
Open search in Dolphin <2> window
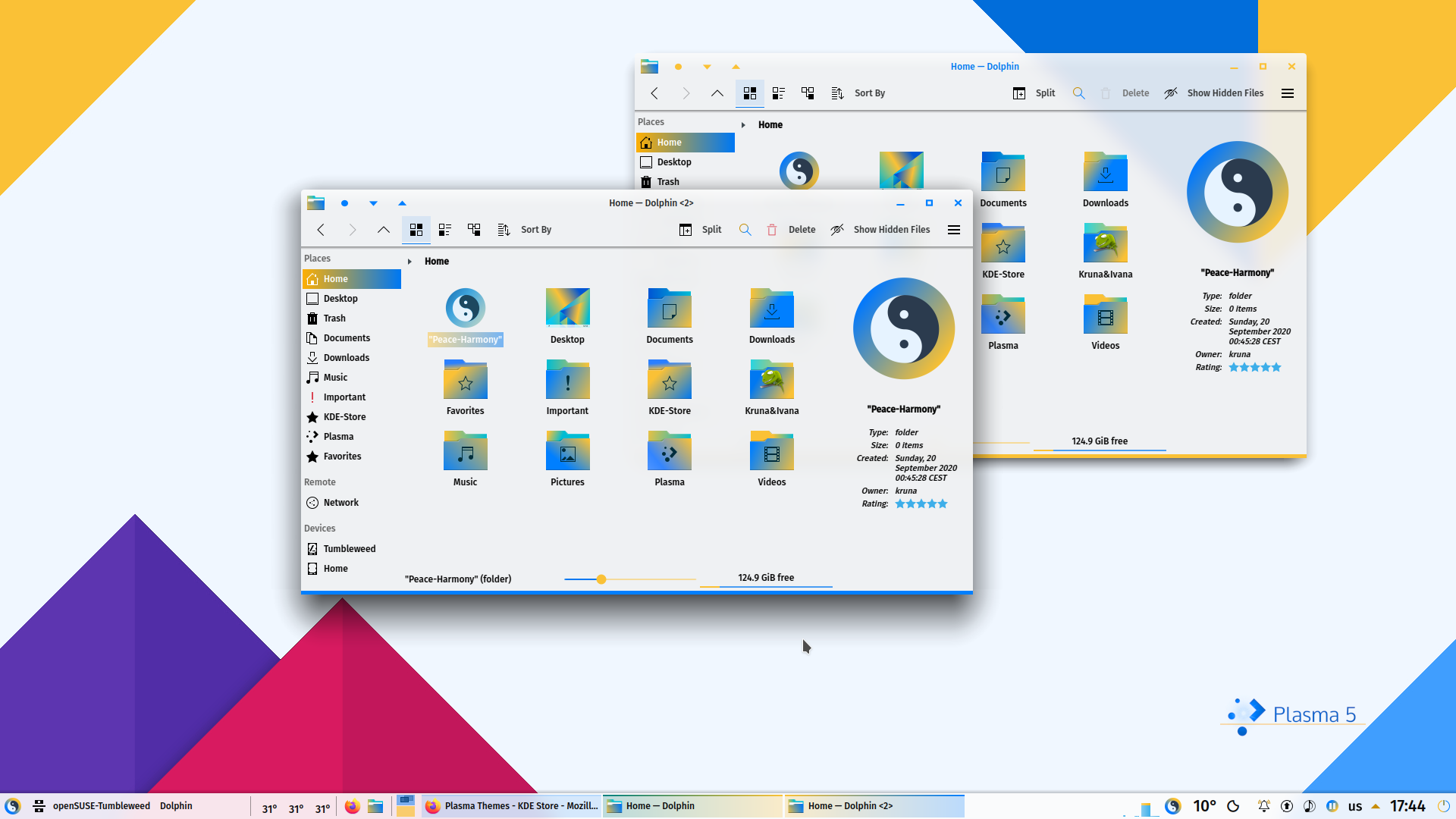[x=745, y=230]
